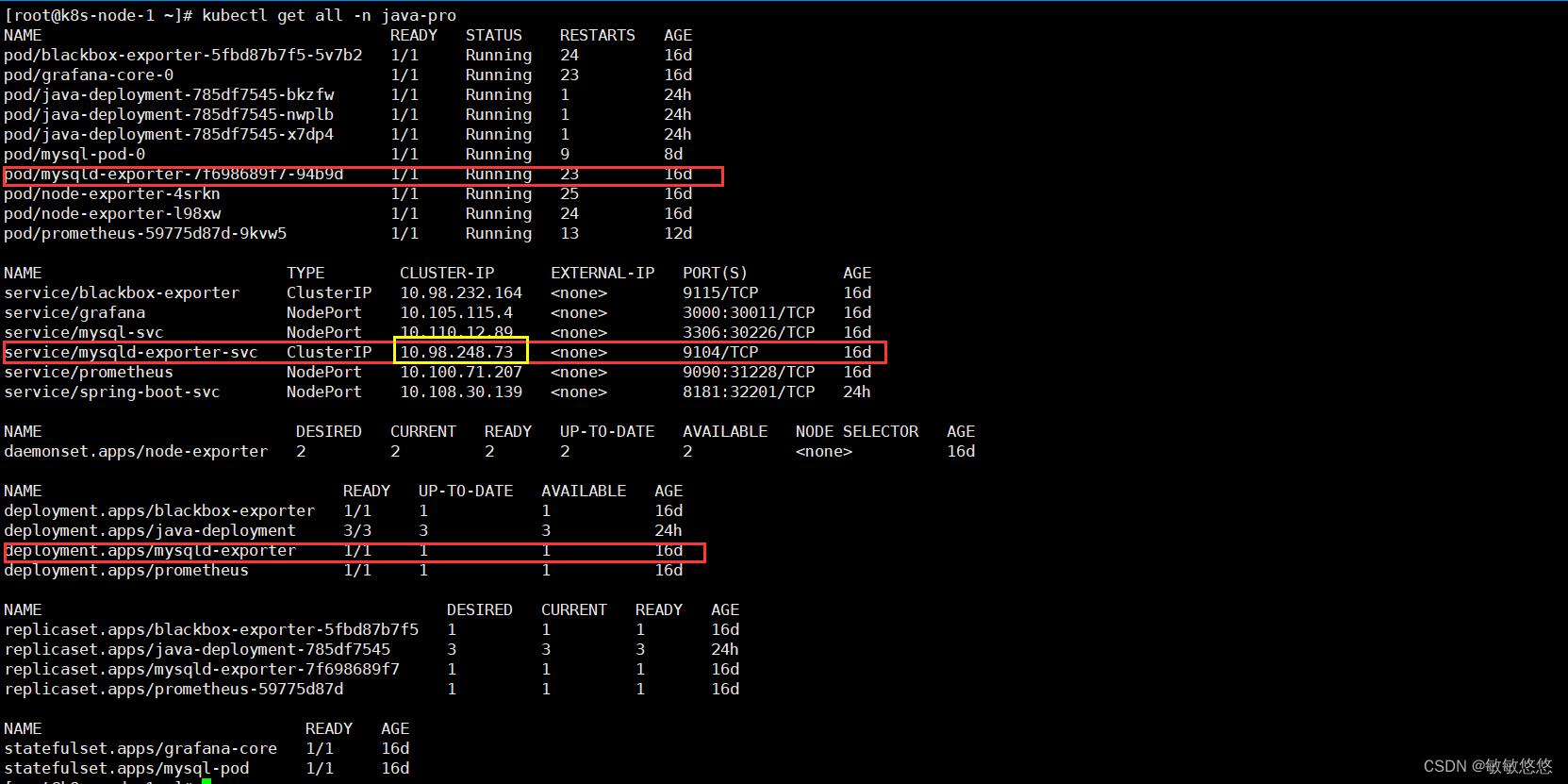Select pod/blackbox-exporter-5fbd87b7f5-5v7b2 row name
The width and height of the screenshot is (1568, 784).
tap(183, 55)
